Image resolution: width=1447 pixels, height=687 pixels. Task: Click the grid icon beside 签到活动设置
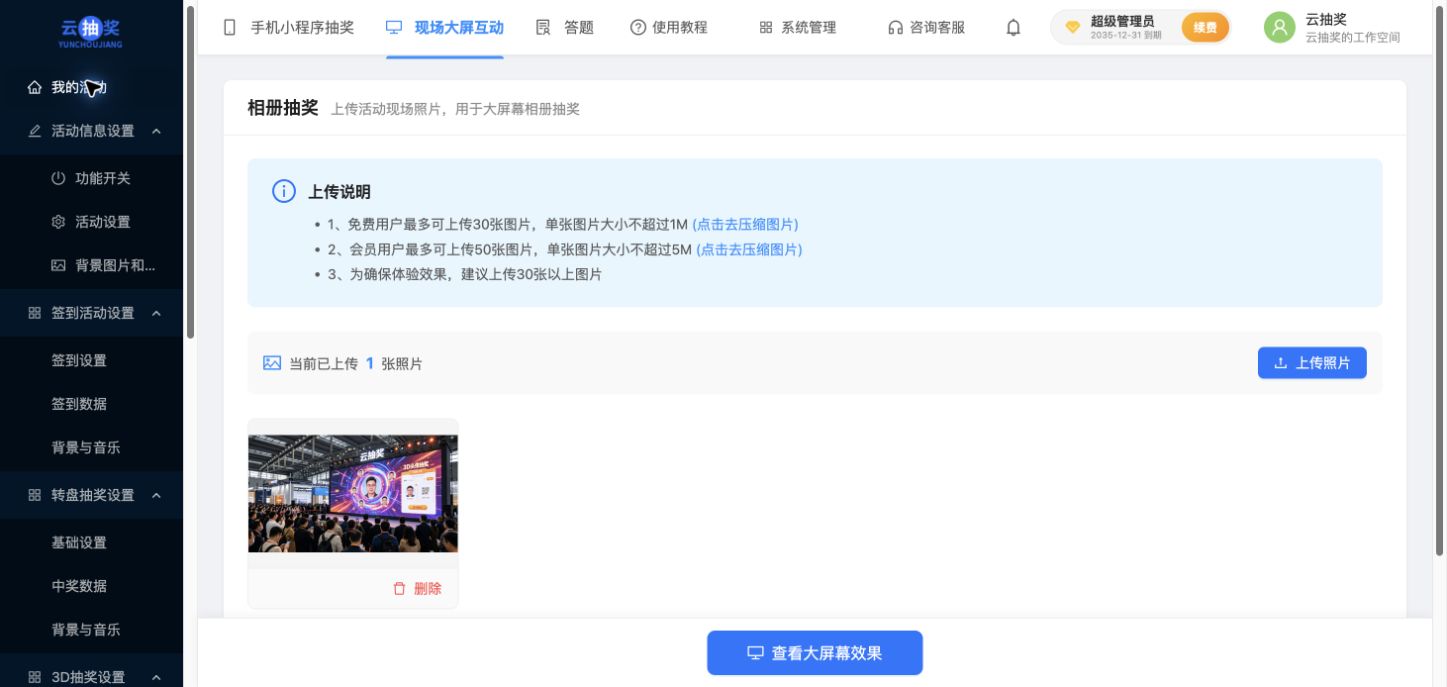click(35, 313)
